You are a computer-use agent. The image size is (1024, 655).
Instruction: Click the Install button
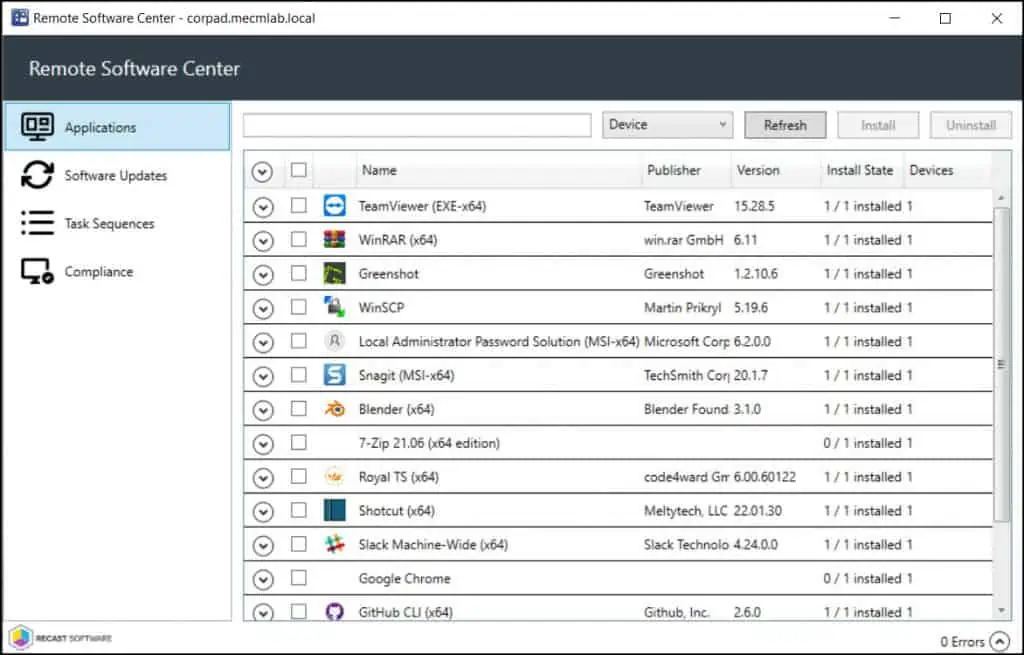(x=878, y=125)
